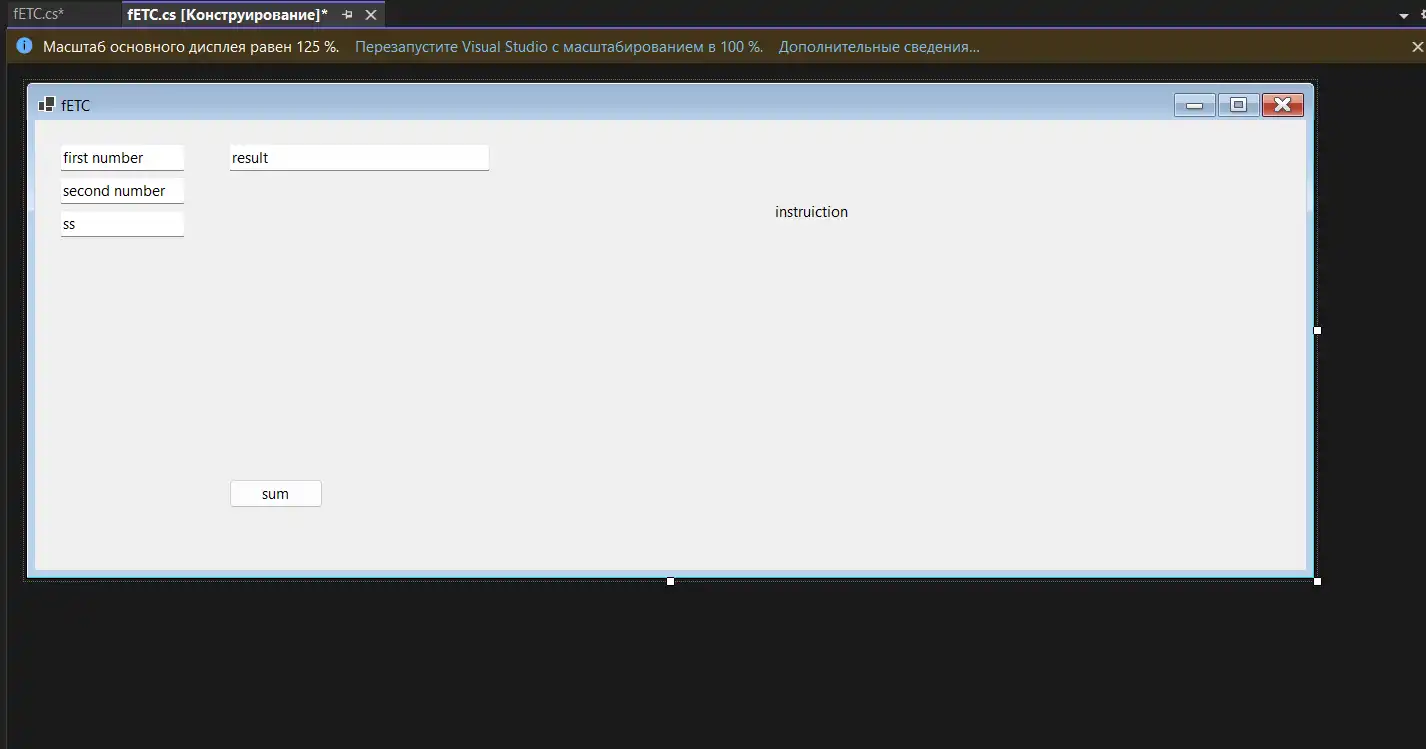Click the fETC form title bar icon
1426x749 pixels.
tap(46, 104)
